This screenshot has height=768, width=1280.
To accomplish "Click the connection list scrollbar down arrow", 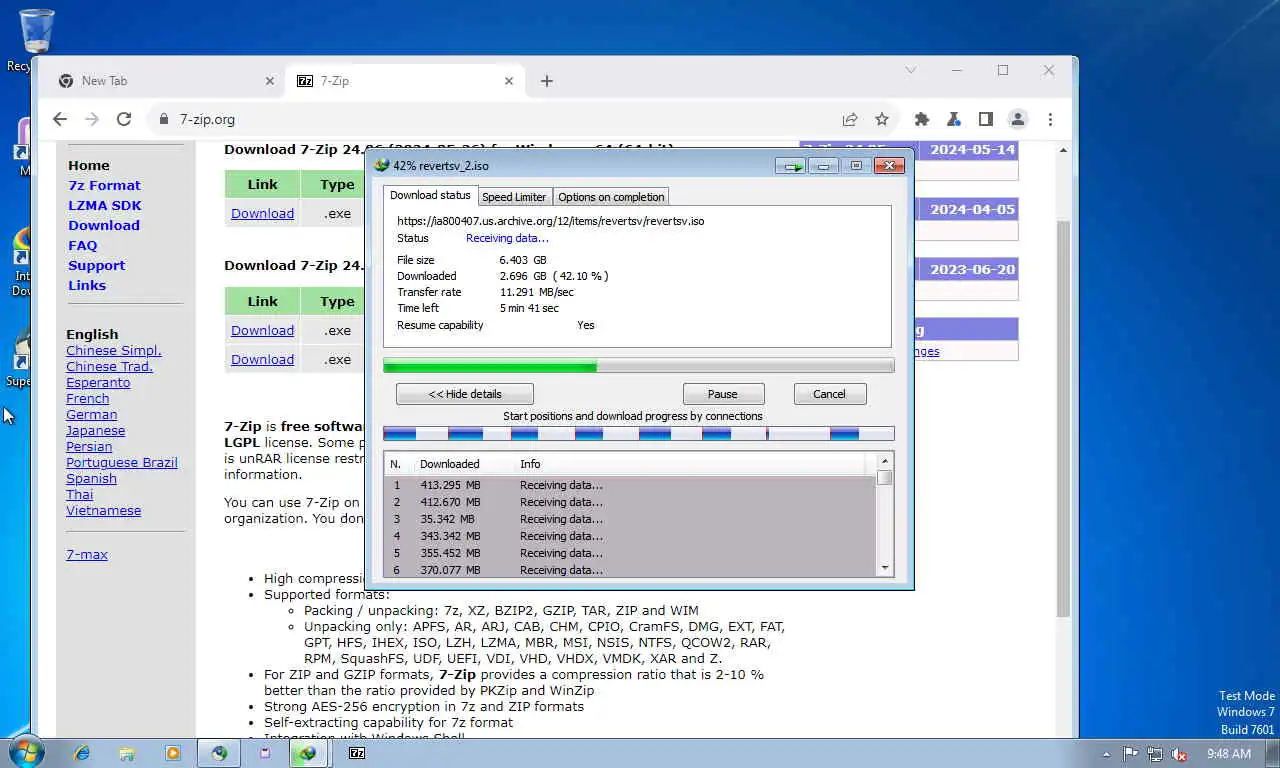I will point(884,568).
